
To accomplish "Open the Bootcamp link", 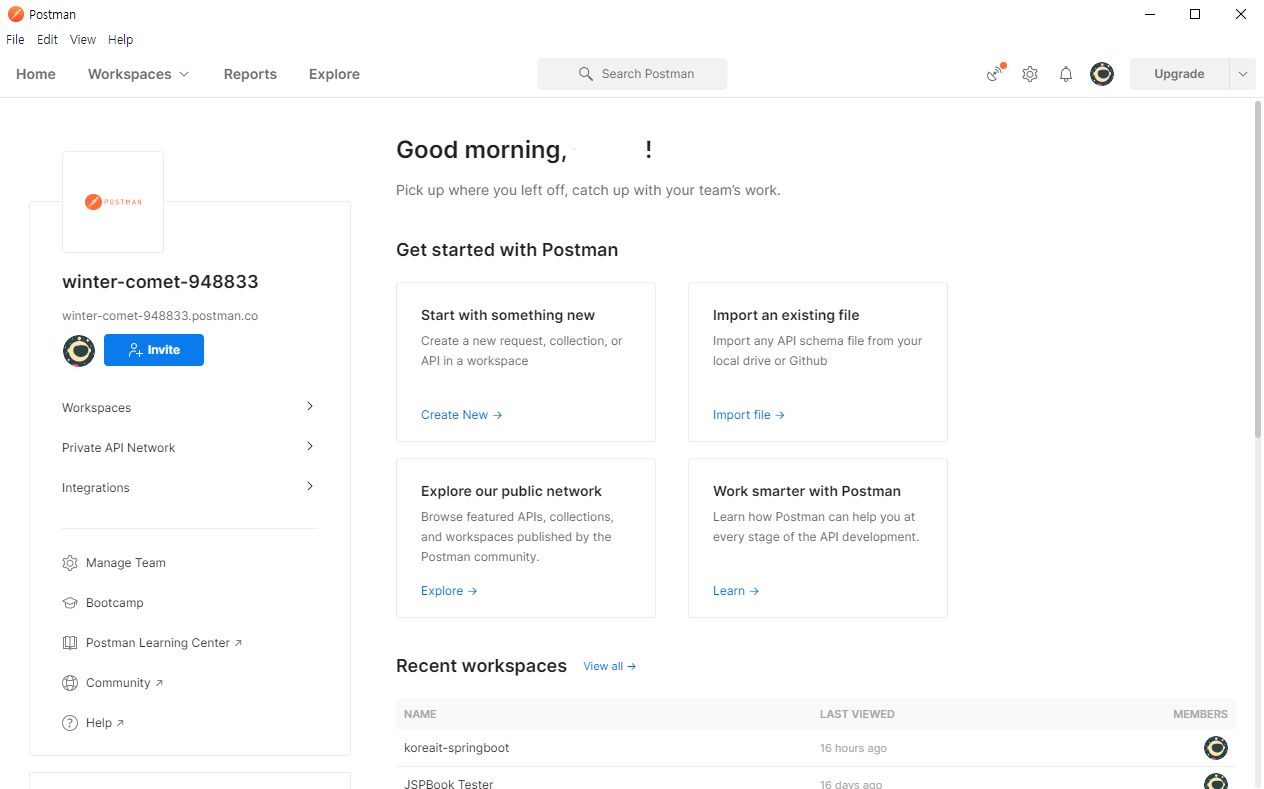I will [x=115, y=603].
